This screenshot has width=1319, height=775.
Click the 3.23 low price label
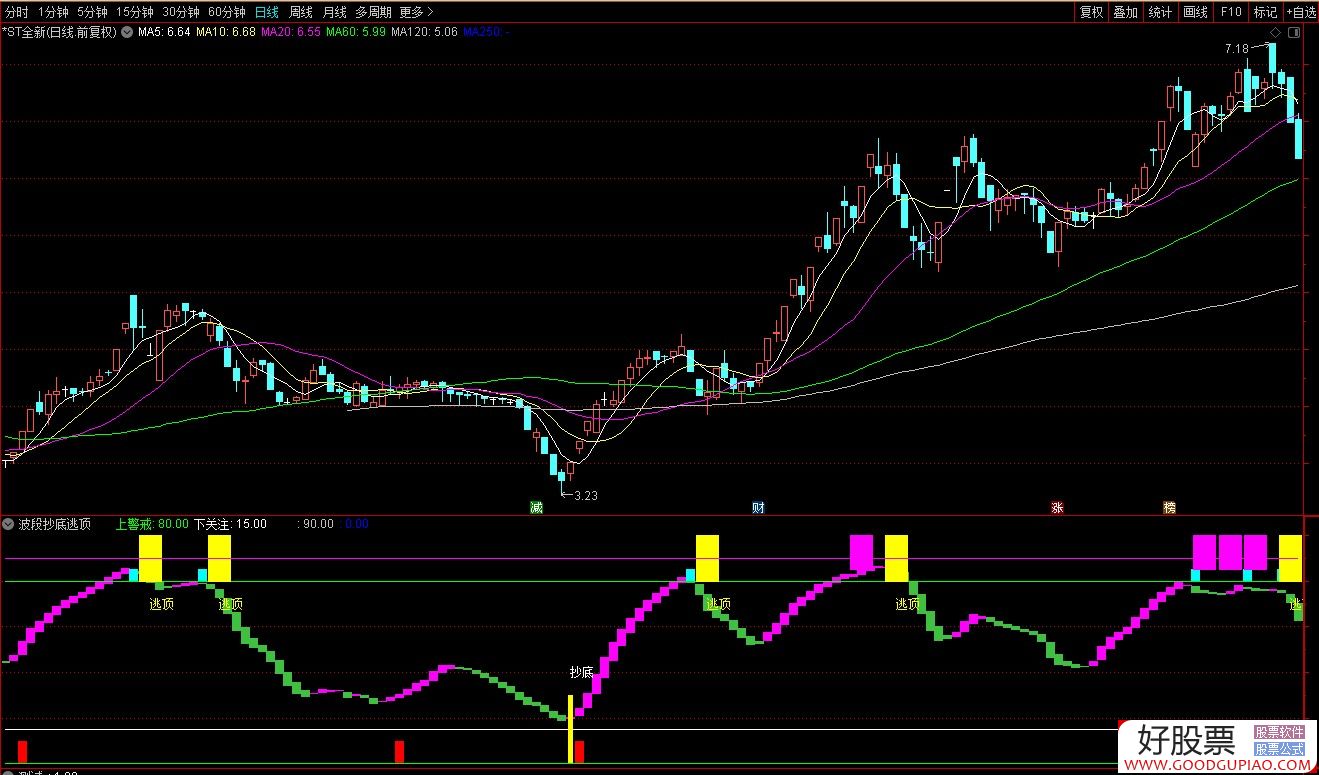585,494
